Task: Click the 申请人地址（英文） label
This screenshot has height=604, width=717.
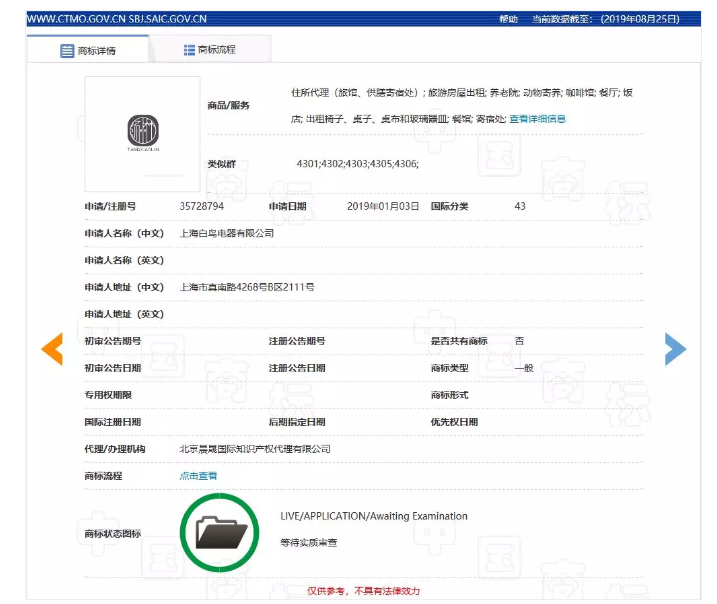Action: [124, 314]
